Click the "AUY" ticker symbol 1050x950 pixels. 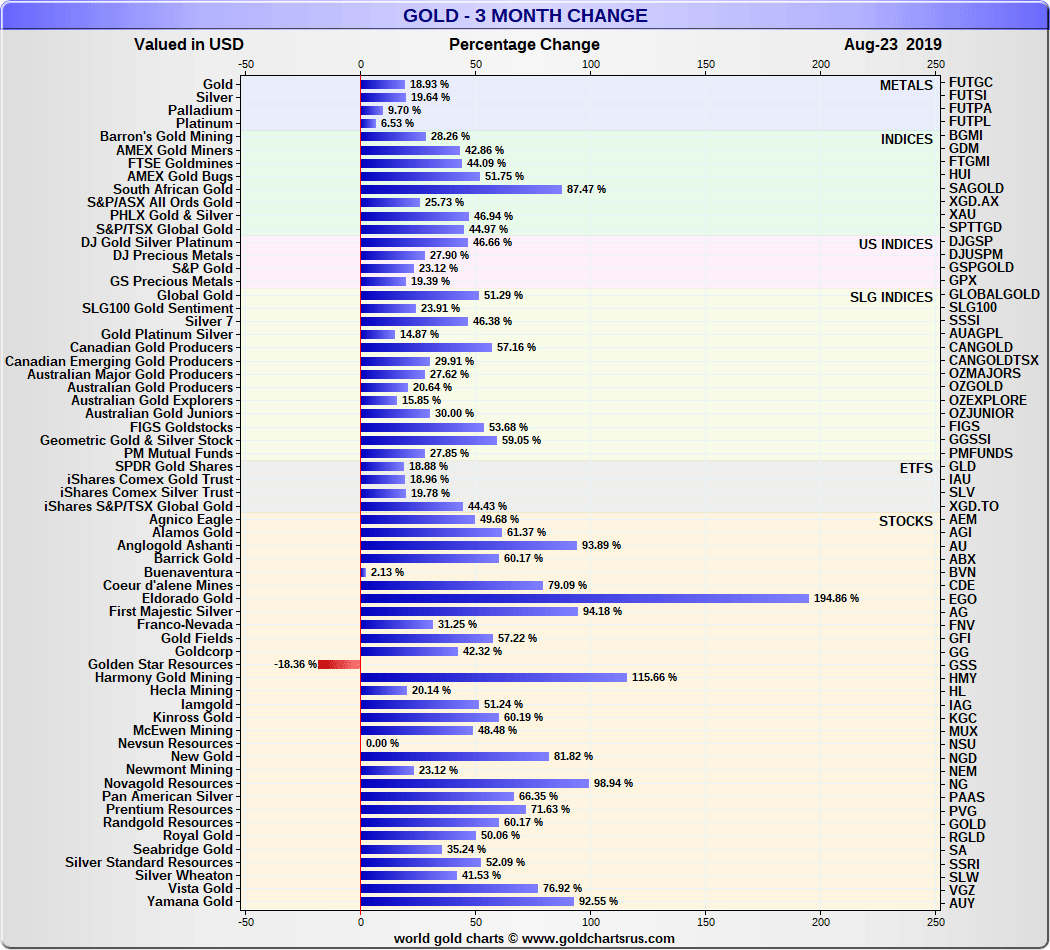click(x=962, y=902)
